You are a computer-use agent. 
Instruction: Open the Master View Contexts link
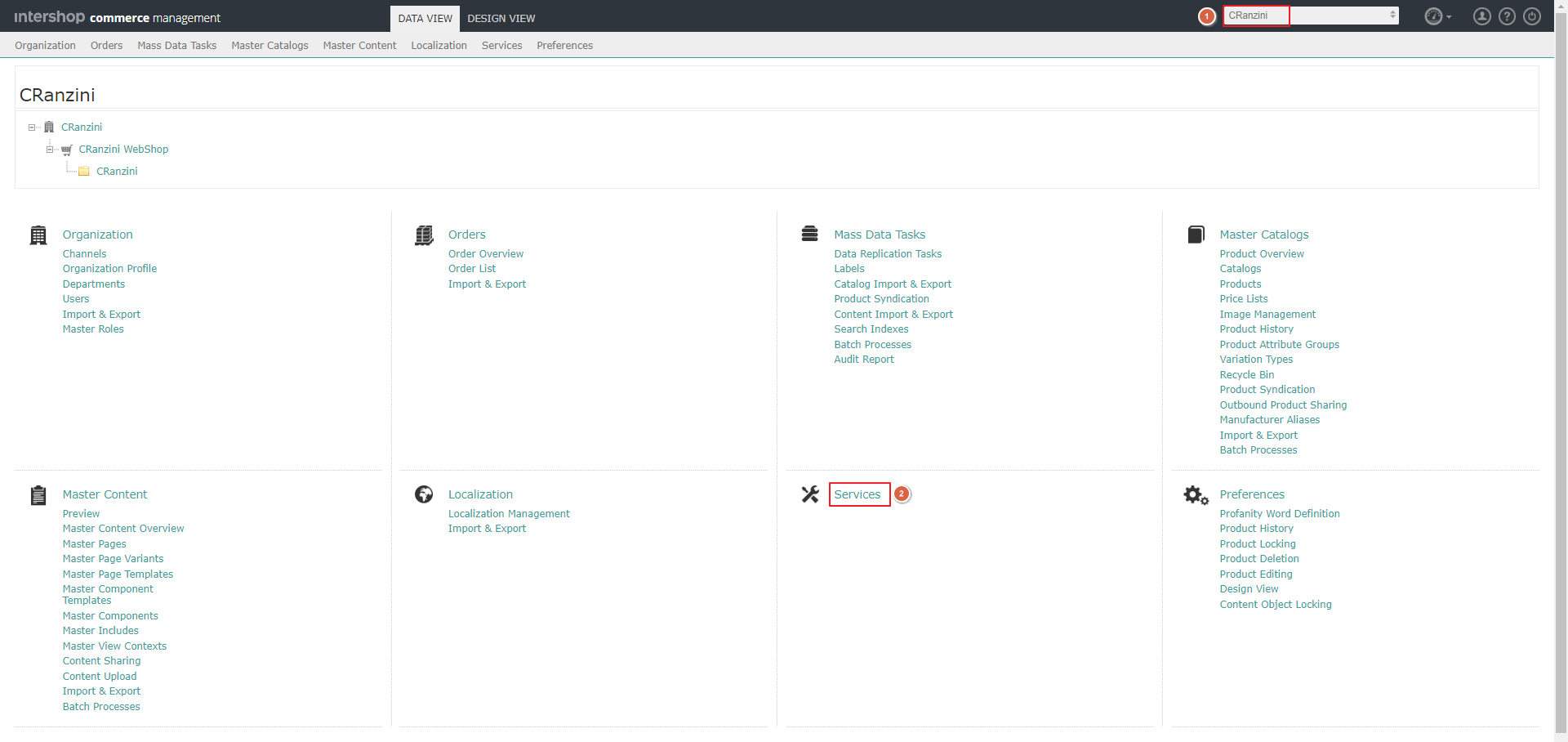pyautogui.click(x=114, y=646)
